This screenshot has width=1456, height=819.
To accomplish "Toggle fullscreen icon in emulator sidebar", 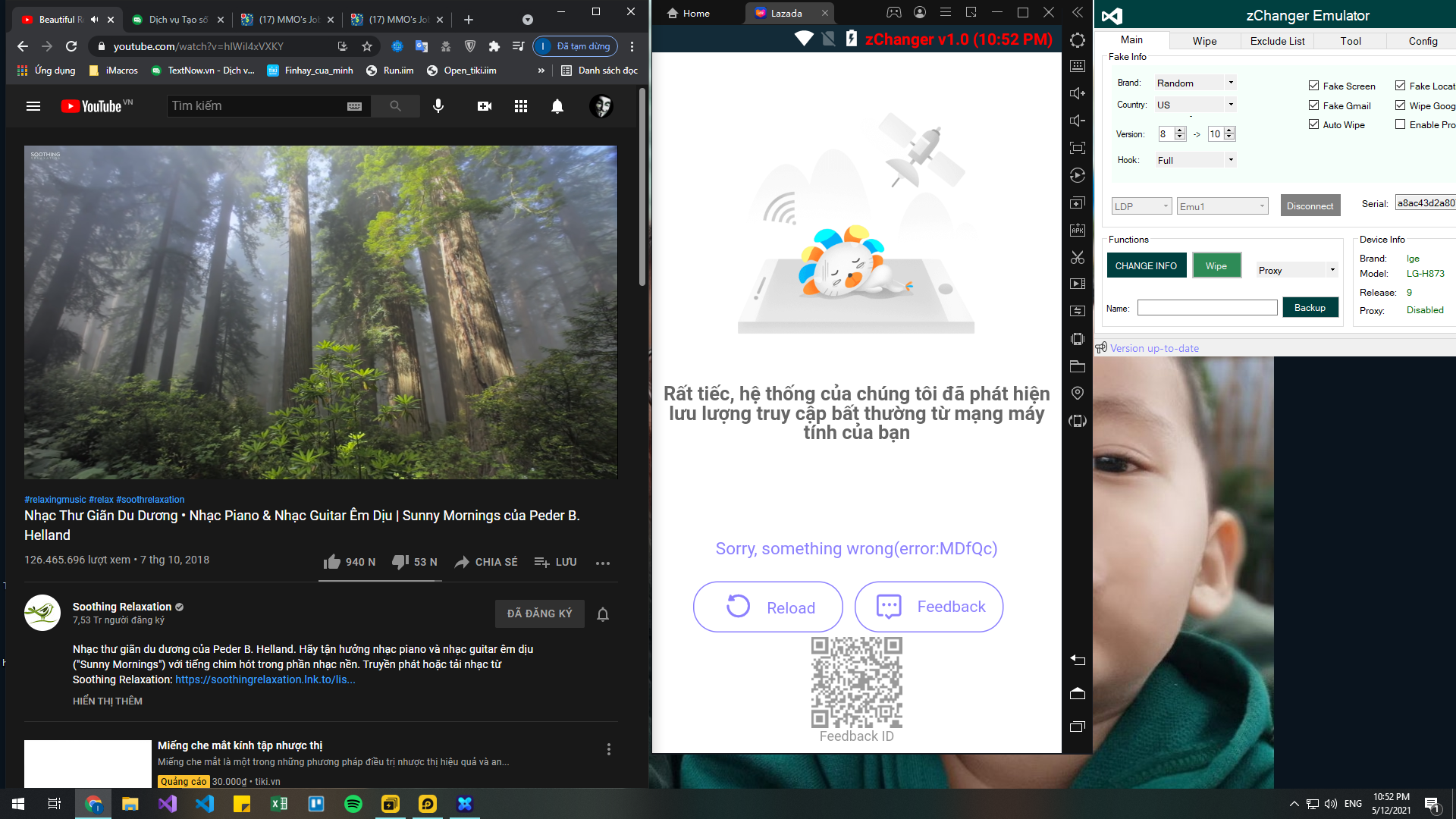I will 1078,148.
